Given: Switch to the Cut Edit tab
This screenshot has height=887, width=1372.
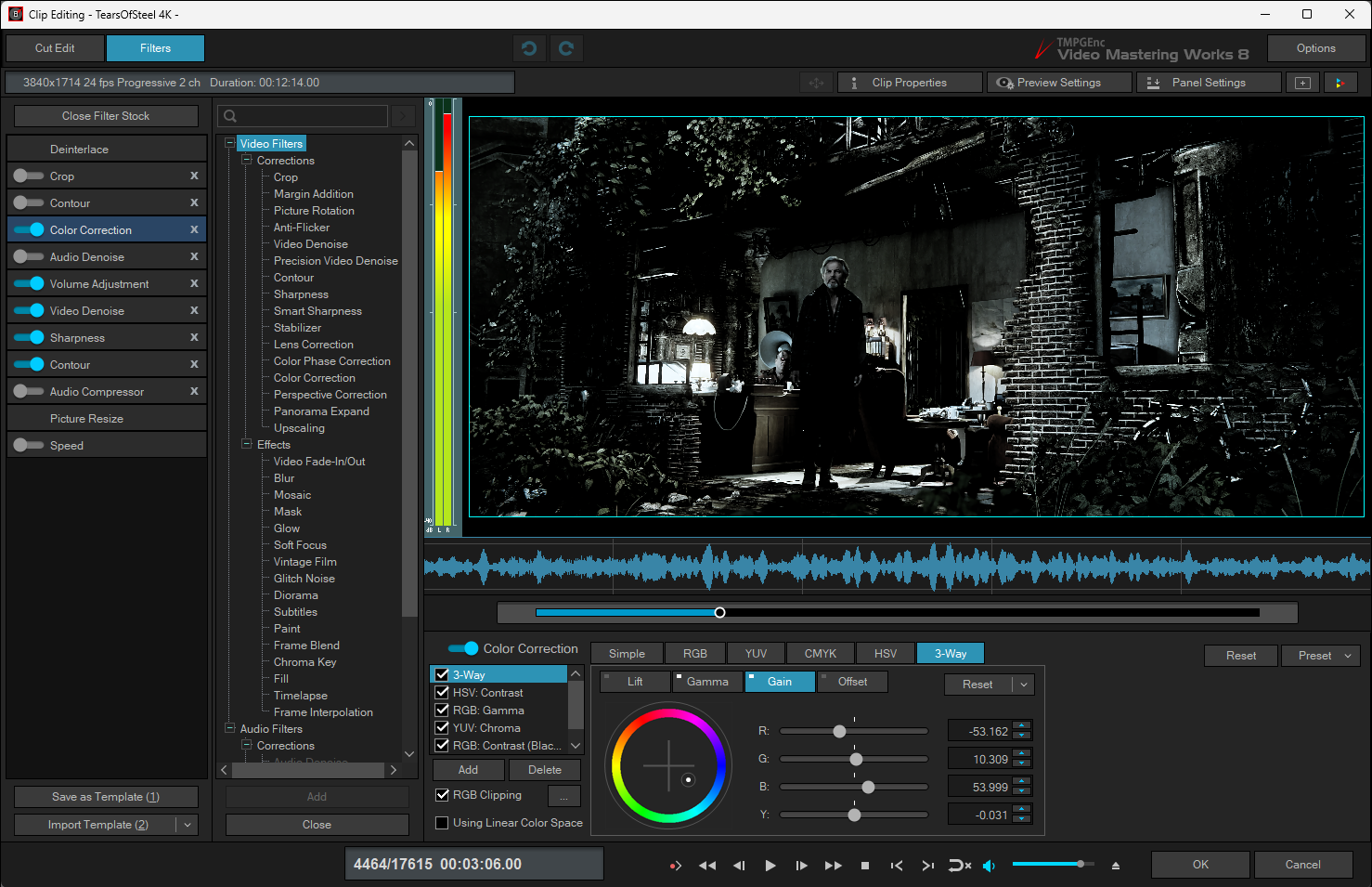Looking at the screenshot, I should (55, 48).
